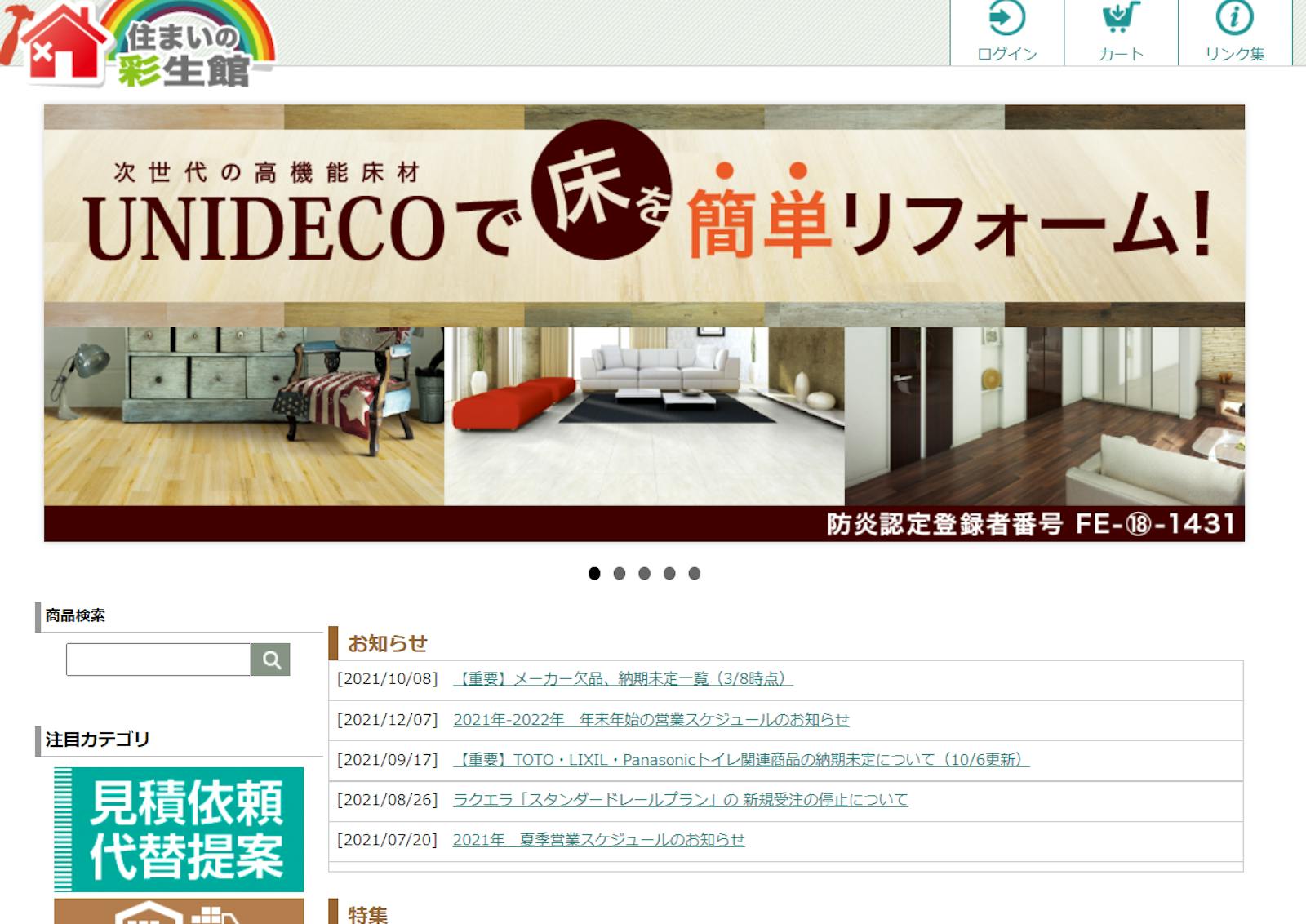Screen dimensions: 1306x924
Task: Click the ログイン label in header
Action: [x=1006, y=54]
